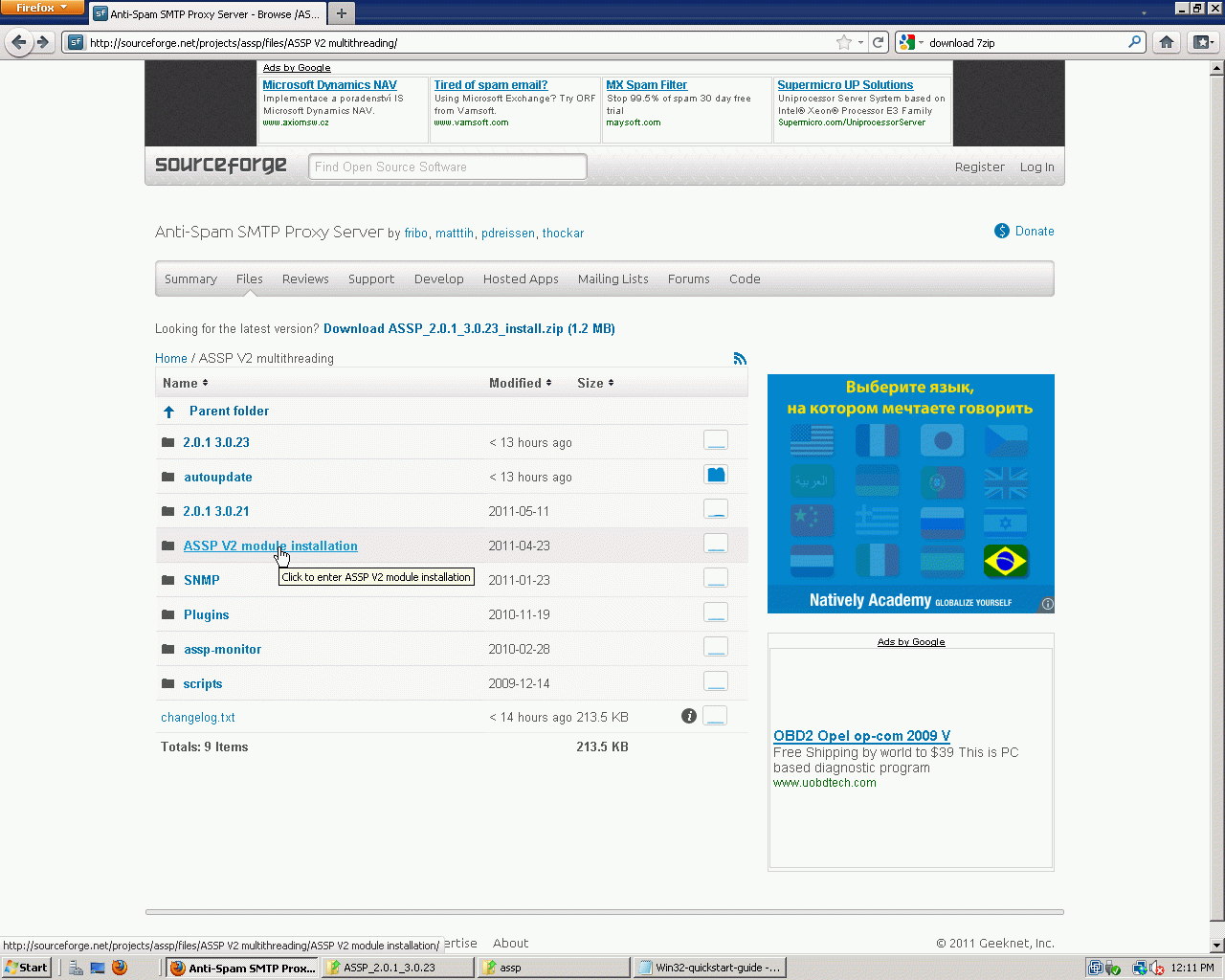Click the site identity icon in the address bar
The height and width of the screenshot is (980, 1225).
point(76,42)
